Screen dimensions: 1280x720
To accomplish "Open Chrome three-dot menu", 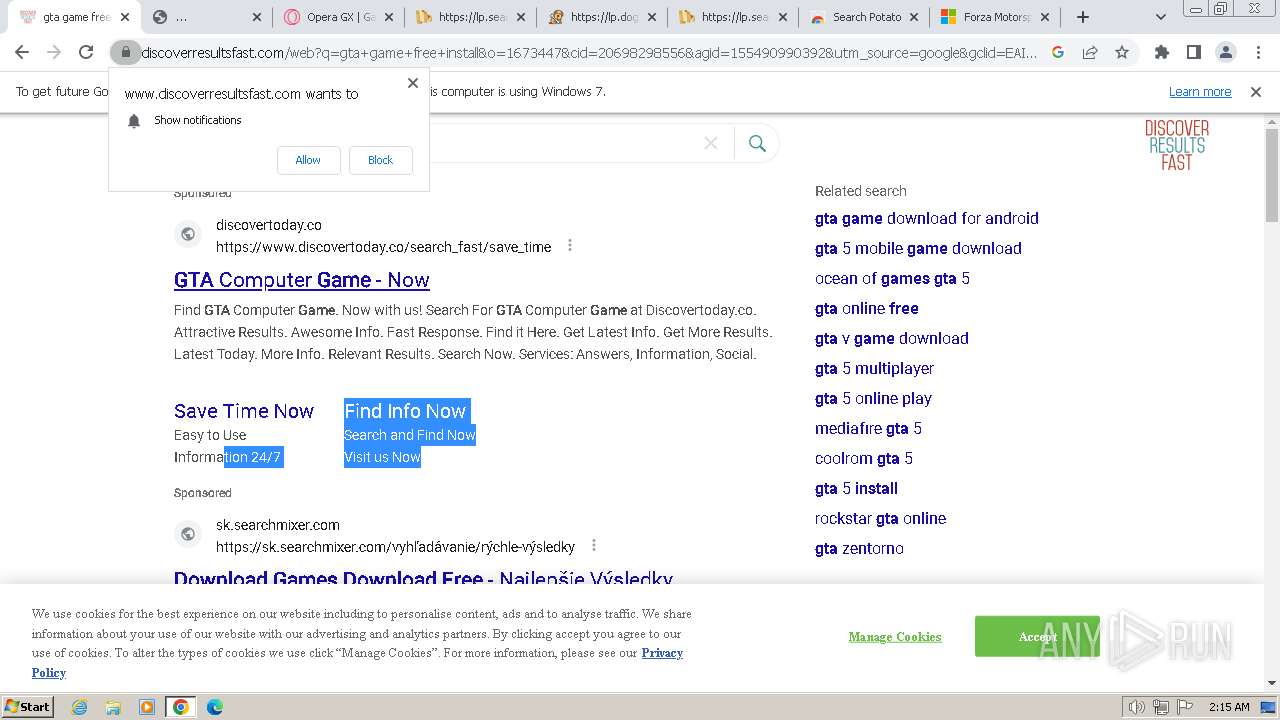I will tap(1258, 53).
